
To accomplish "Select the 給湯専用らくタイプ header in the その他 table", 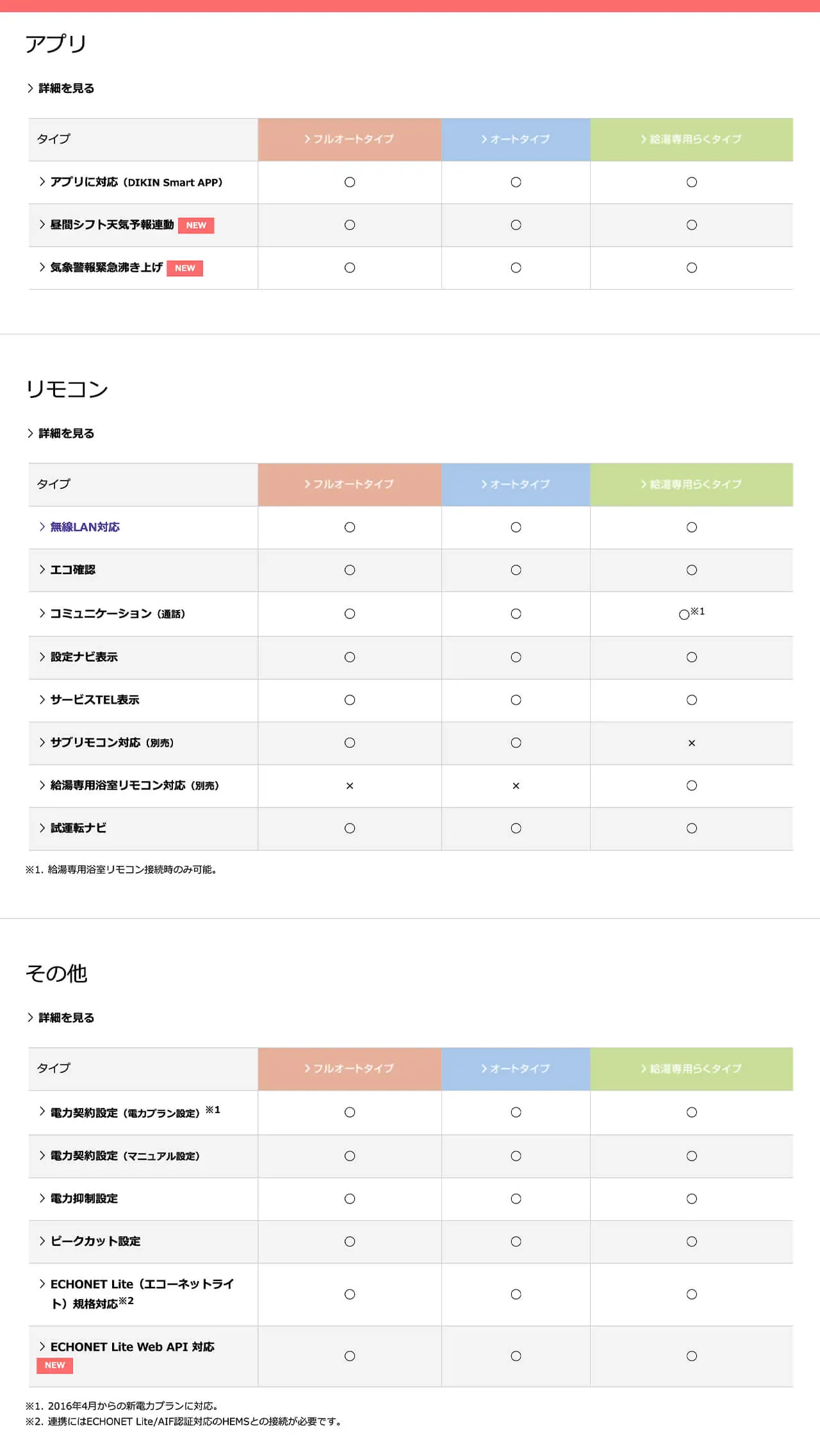I will pos(691,1069).
